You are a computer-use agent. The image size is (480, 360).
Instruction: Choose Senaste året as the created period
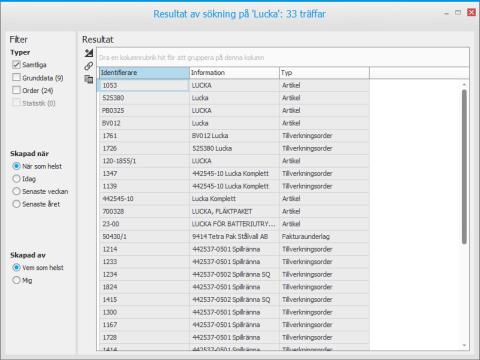click(16, 204)
